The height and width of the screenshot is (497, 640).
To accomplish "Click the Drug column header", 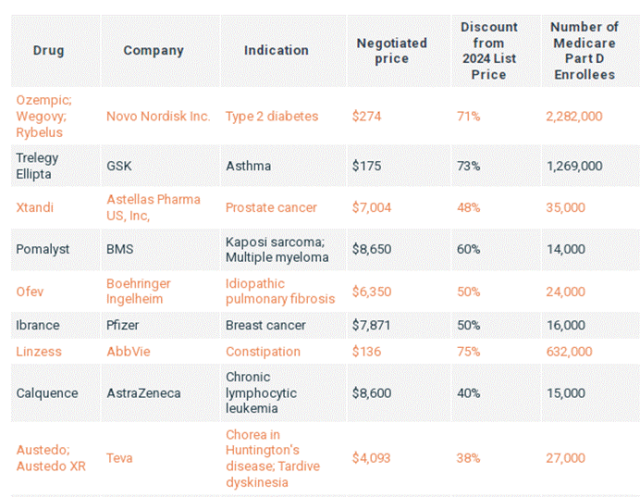I will coord(49,50).
